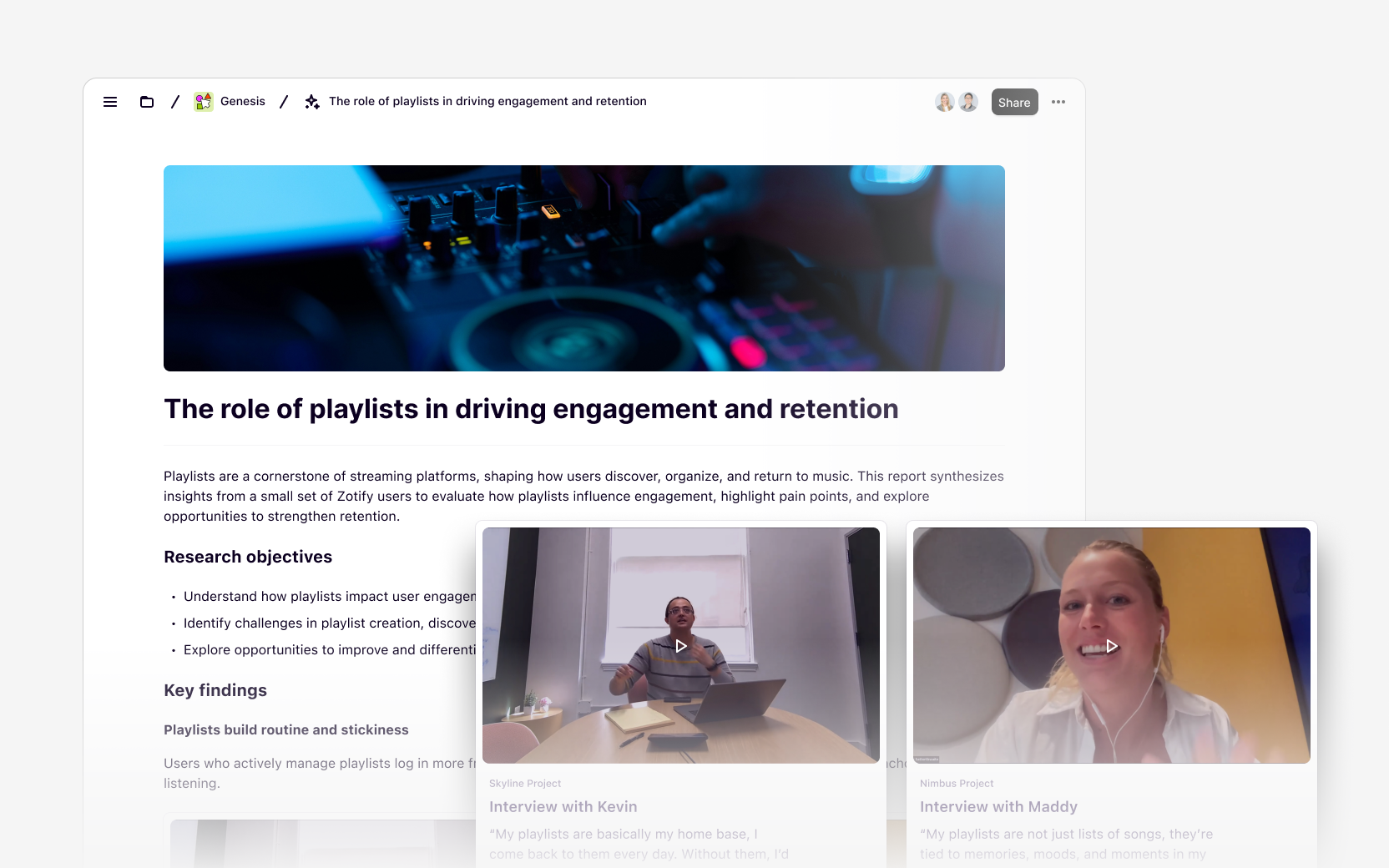Click the Key findings heading
1389x868 pixels.
(215, 690)
